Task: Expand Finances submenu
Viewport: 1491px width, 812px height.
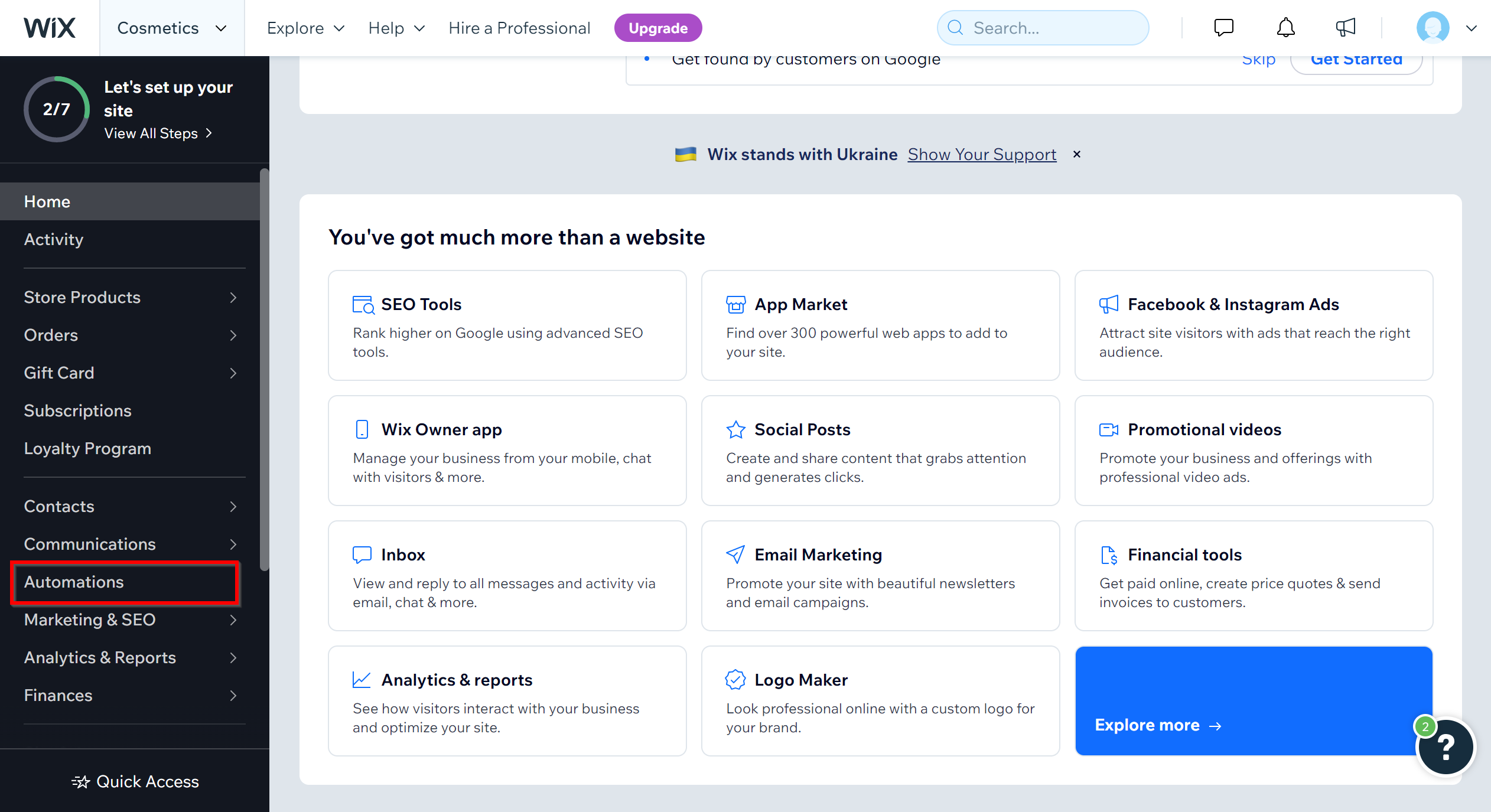Action: [x=233, y=696]
